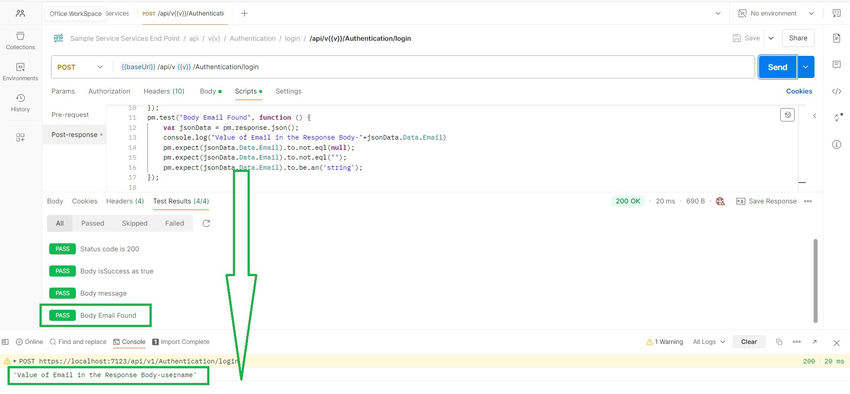Filter test results by Skipped

[x=134, y=223]
